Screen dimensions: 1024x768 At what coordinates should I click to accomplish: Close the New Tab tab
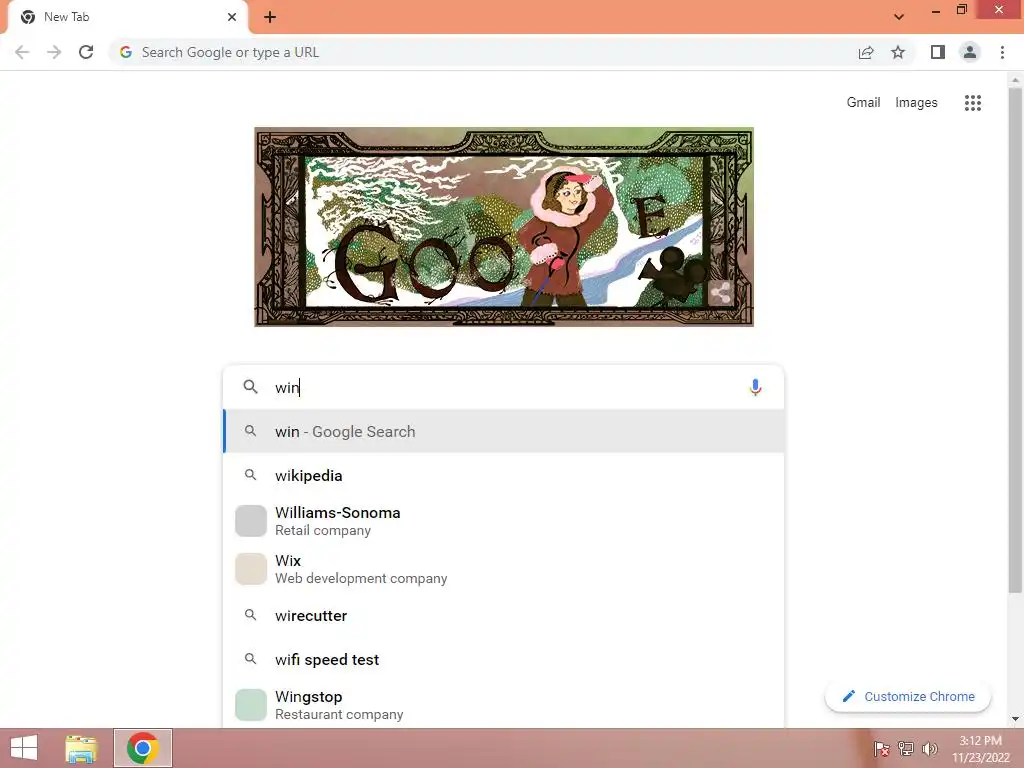[232, 17]
